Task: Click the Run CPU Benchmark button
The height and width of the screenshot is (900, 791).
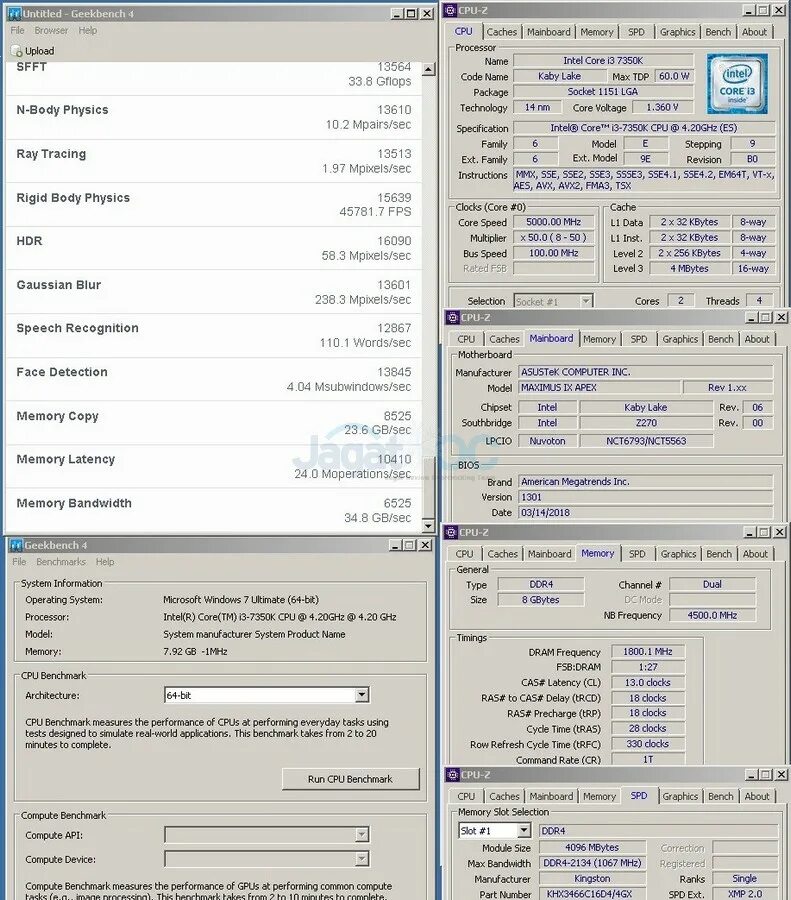Action: pos(350,779)
